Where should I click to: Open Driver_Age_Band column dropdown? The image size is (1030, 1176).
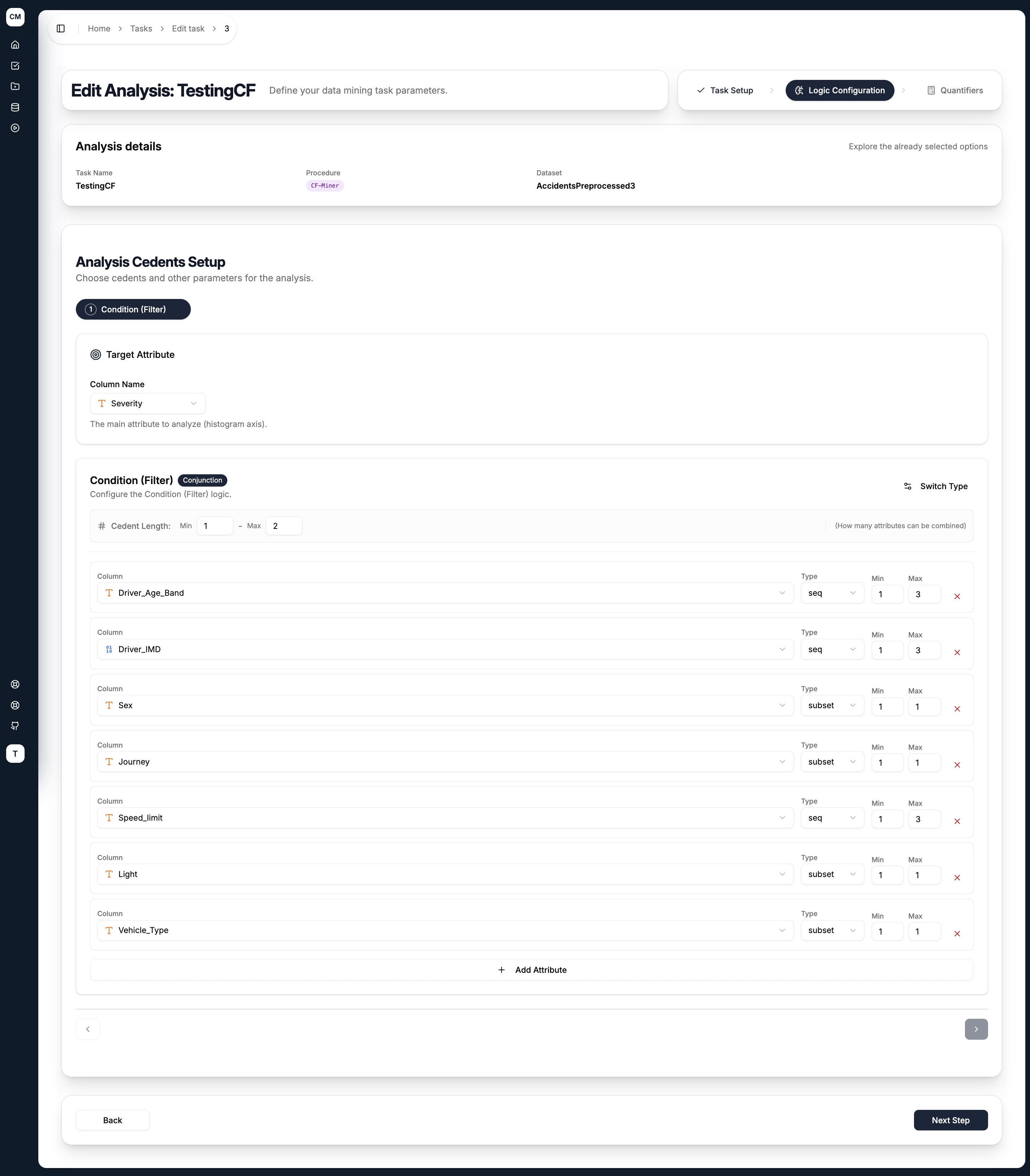point(445,593)
